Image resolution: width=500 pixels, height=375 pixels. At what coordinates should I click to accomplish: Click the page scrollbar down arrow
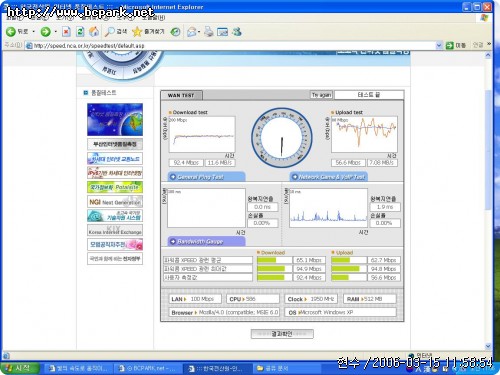[488, 346]
